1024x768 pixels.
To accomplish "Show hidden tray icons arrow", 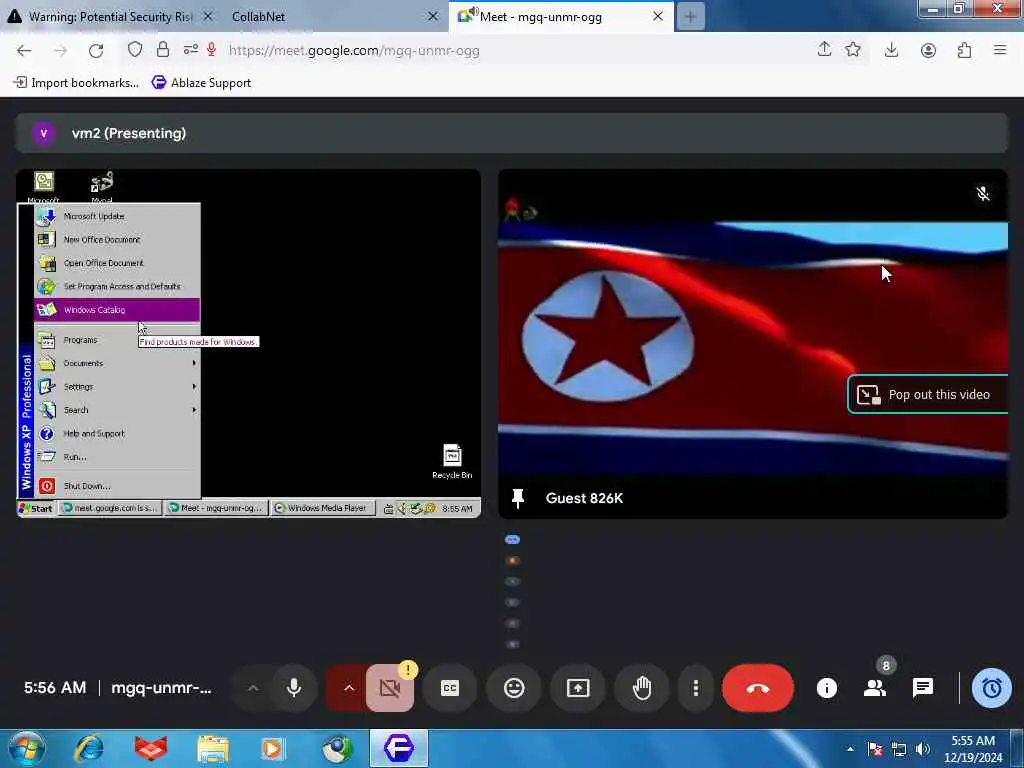I will [x=850, y=749].
